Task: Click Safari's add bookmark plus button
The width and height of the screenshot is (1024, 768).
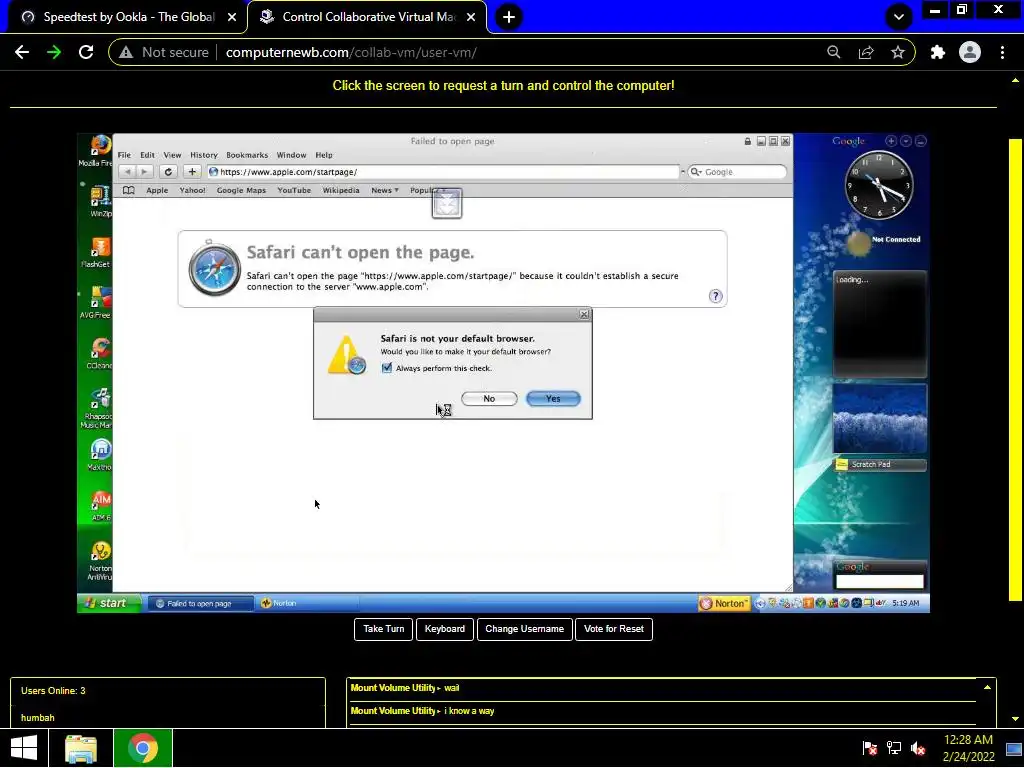Action: (x=192, y=172)
